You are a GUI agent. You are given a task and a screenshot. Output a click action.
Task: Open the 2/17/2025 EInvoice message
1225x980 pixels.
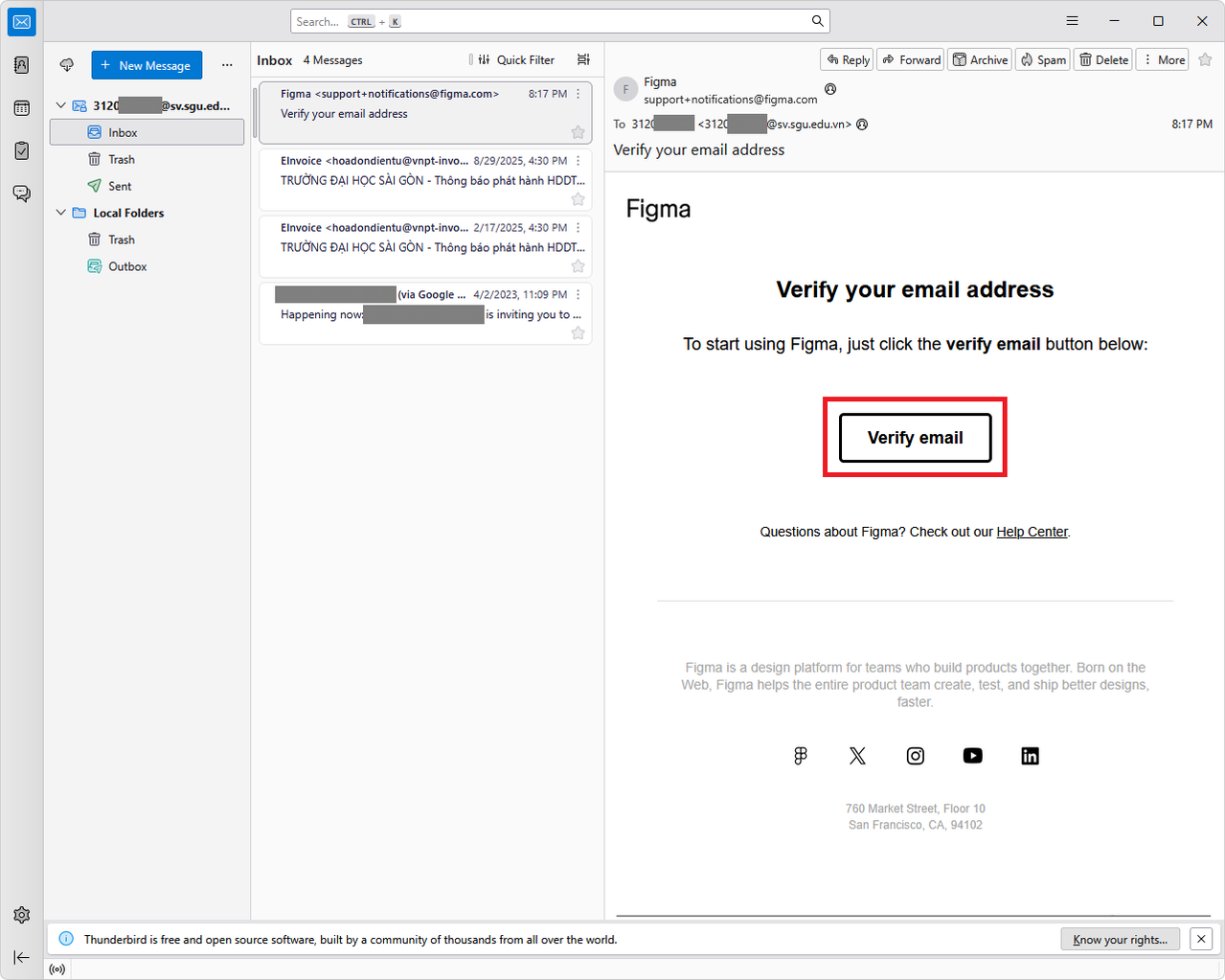coord(425,246)
